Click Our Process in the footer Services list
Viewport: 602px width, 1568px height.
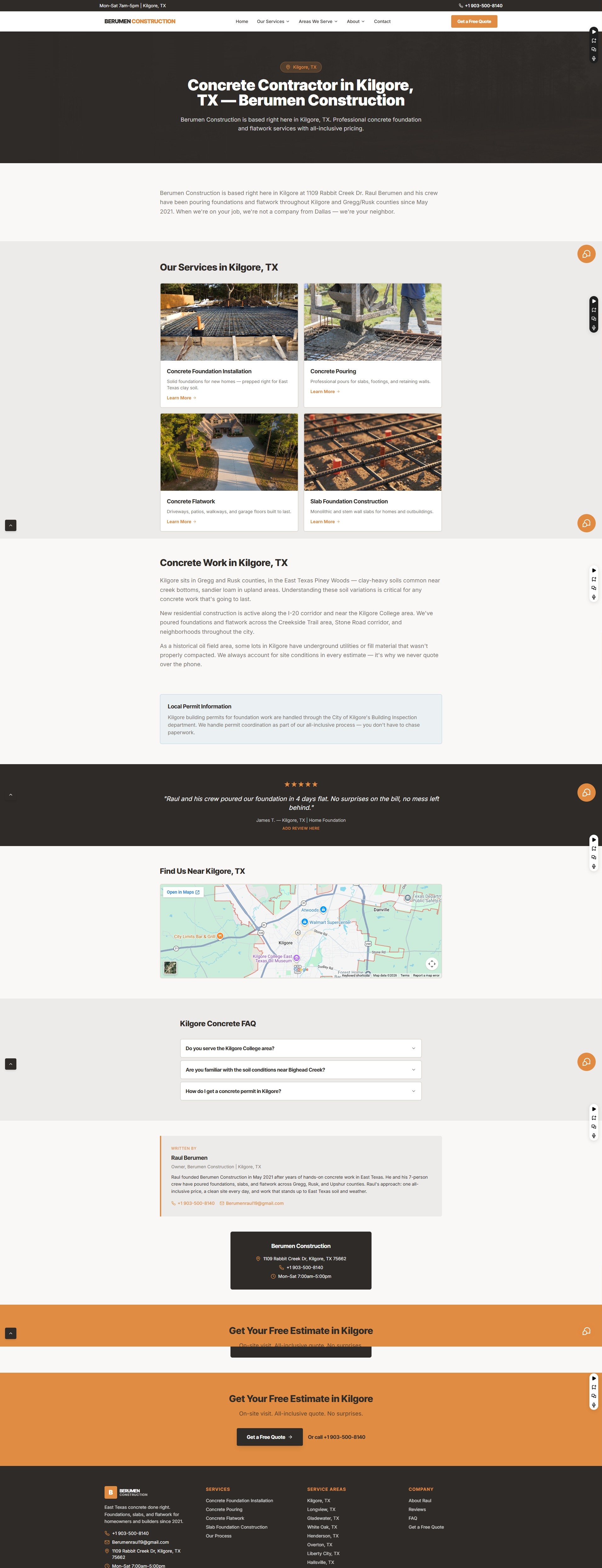(x=219, y=1536)
